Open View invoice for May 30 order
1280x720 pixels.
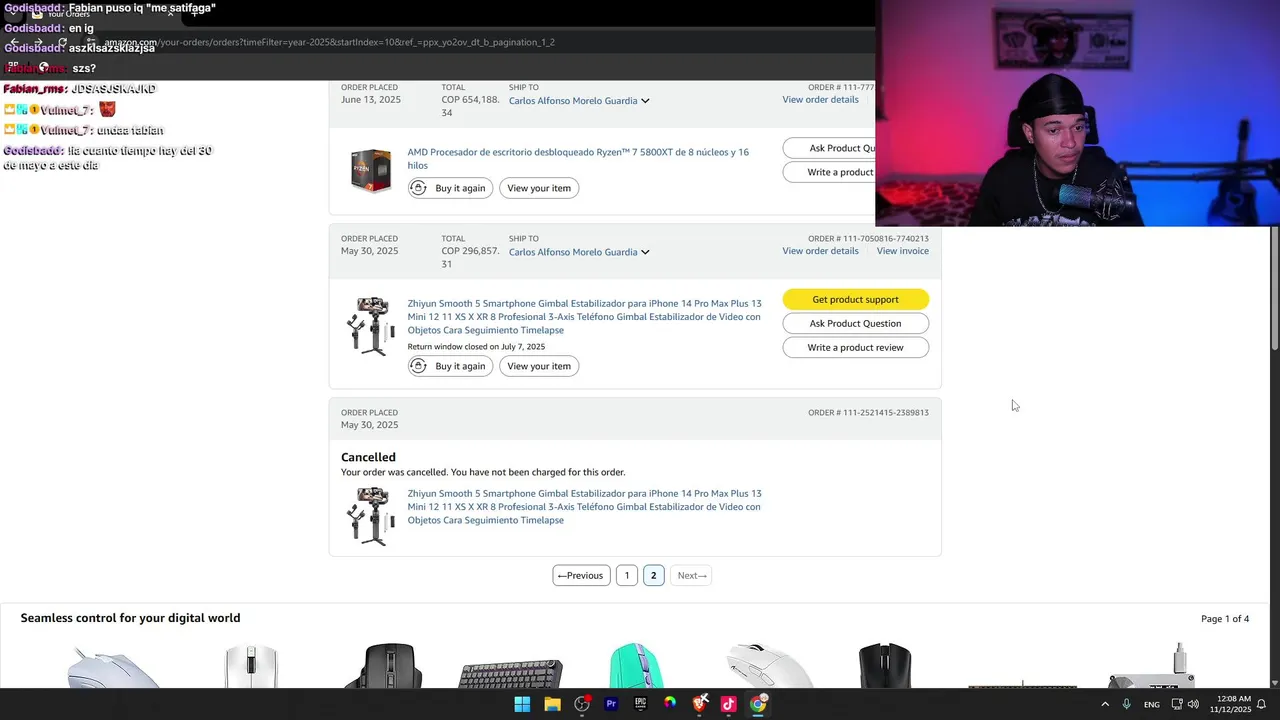tap(903, 251)
